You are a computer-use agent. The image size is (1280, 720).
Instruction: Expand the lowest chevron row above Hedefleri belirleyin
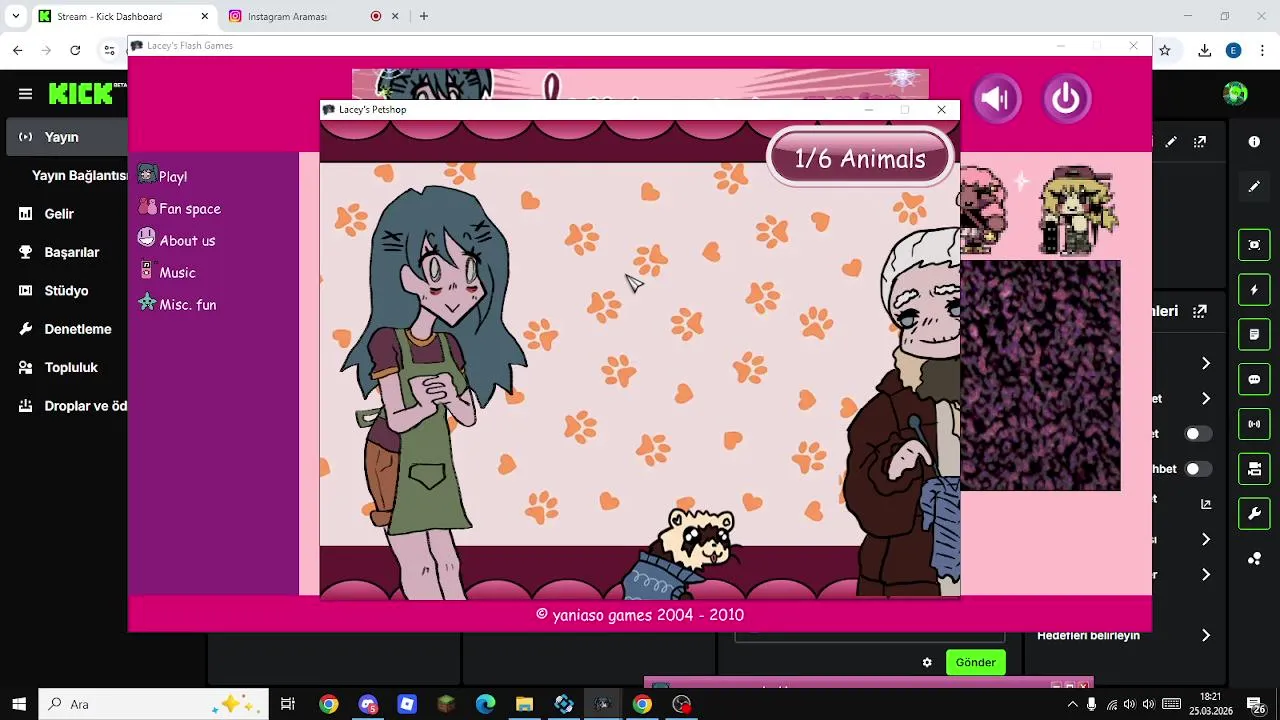1206,575
